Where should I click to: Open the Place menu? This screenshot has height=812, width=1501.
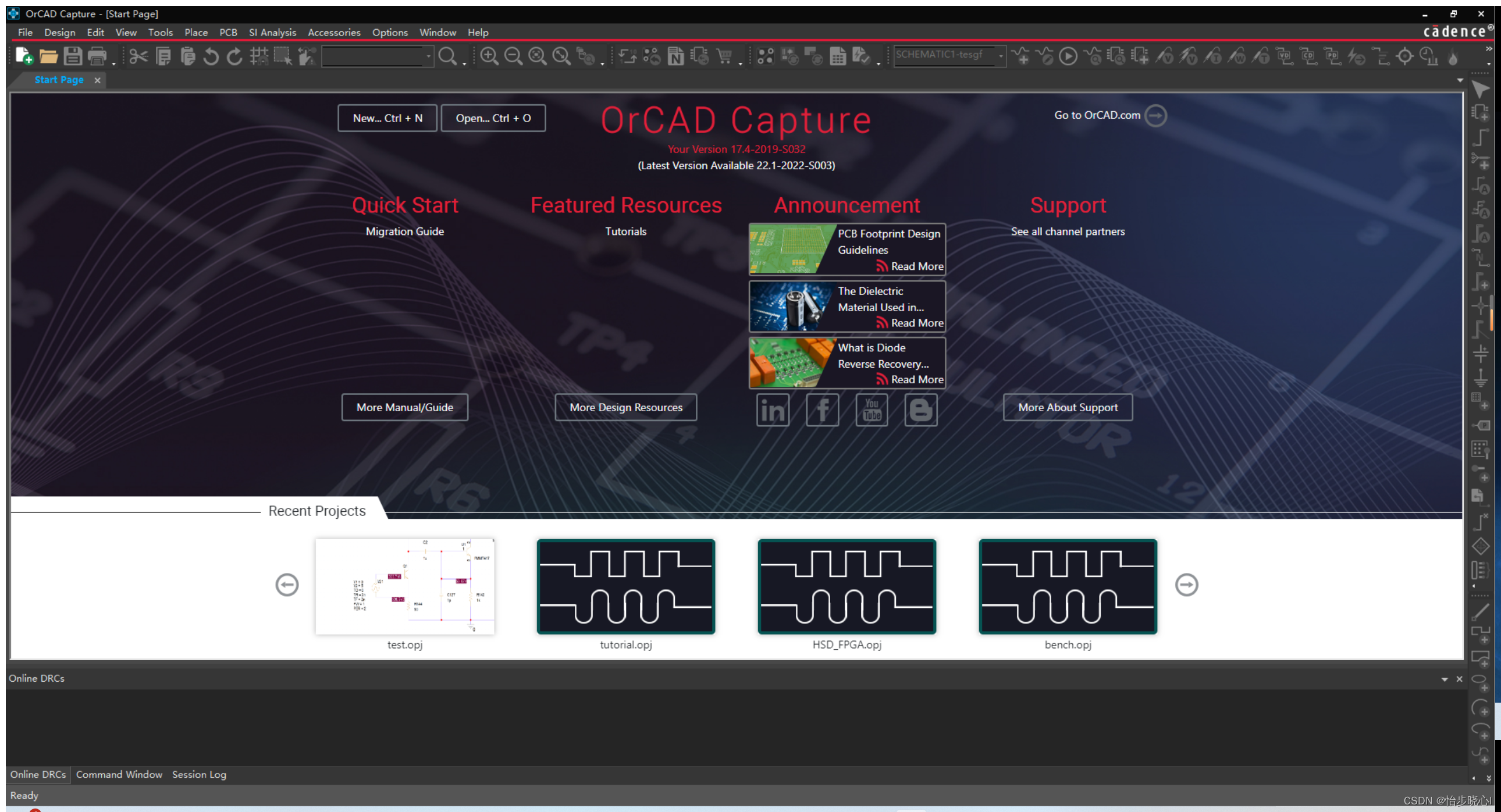tap(195, 32)
